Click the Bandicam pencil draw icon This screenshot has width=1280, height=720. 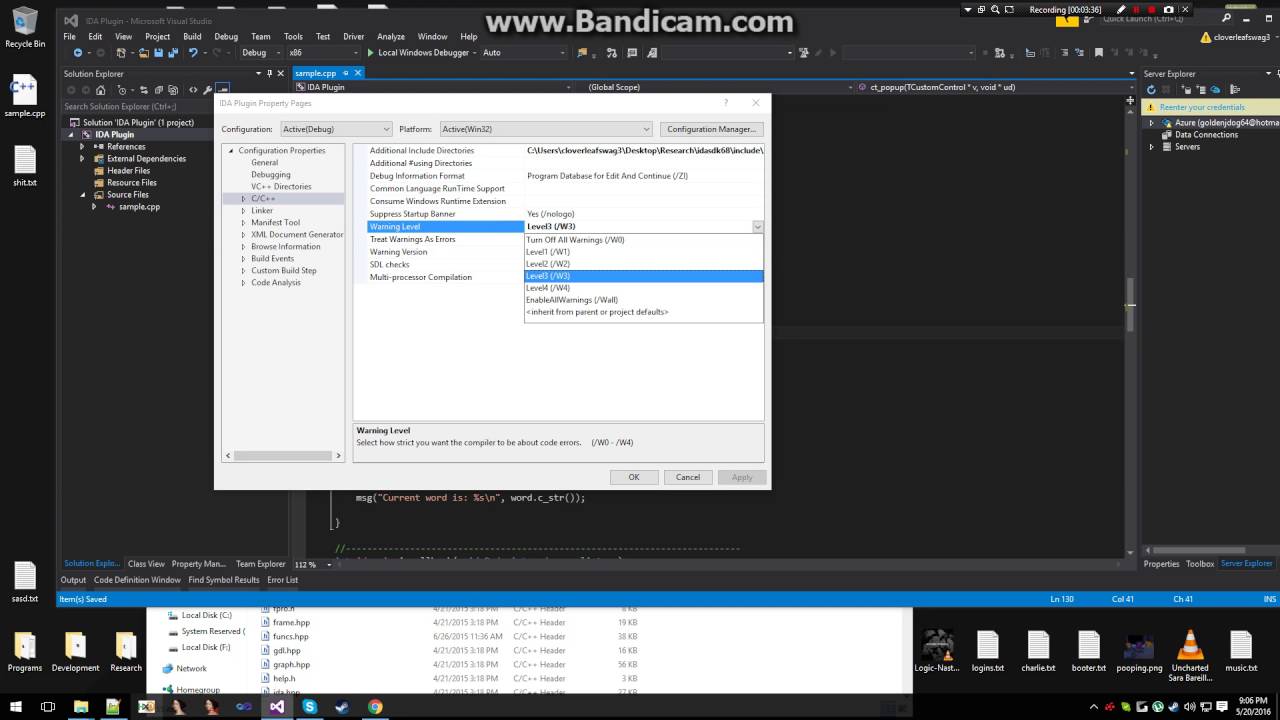pyautogui.click(x=1120, y=9)
